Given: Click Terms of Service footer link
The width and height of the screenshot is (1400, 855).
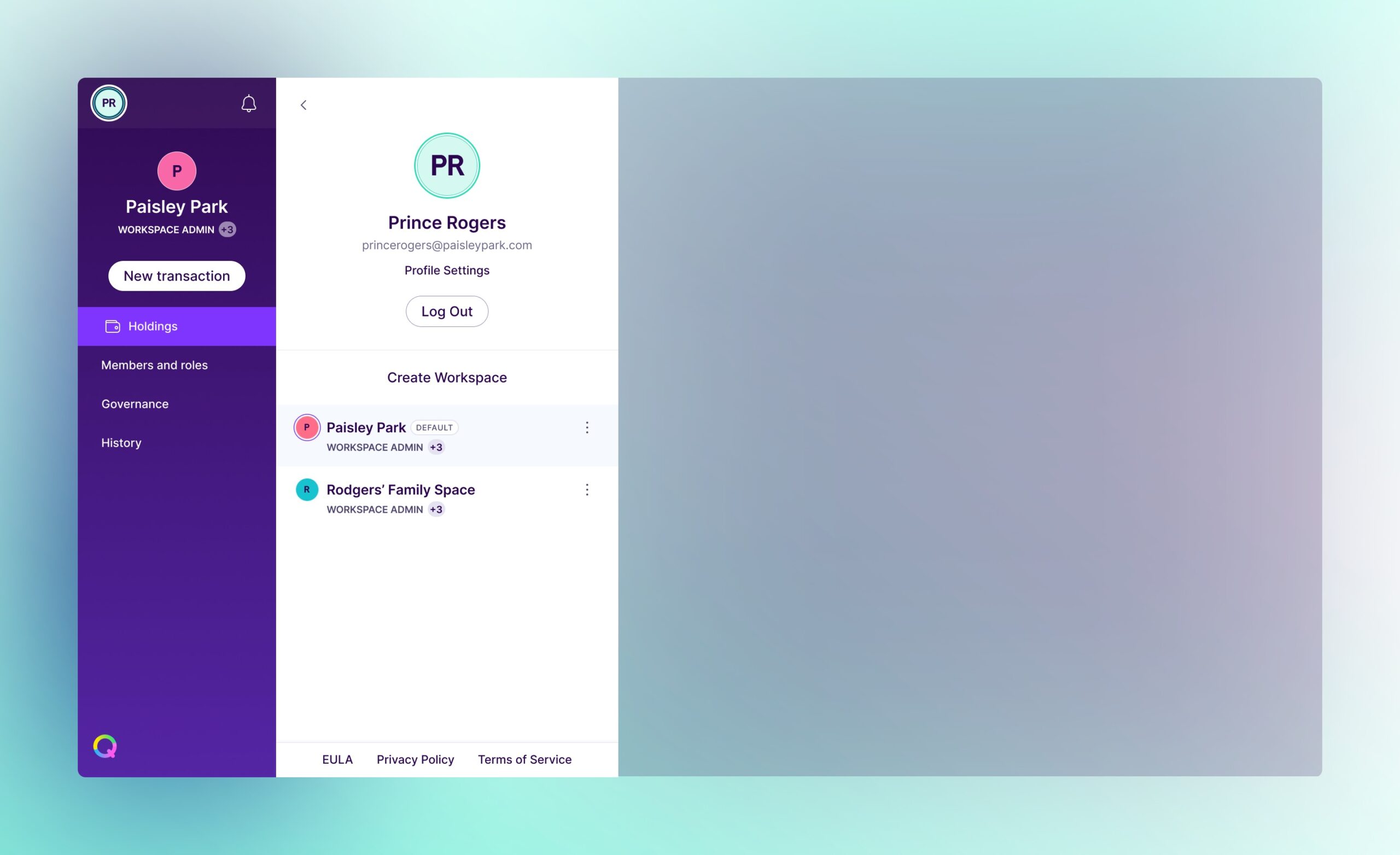Looking at the screenshot, I should [x=524, y=759].
